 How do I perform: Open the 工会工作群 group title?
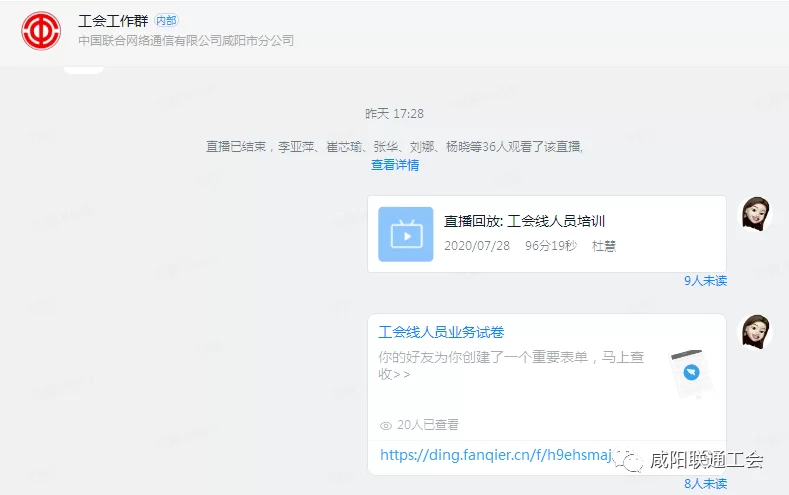(112, 21)
